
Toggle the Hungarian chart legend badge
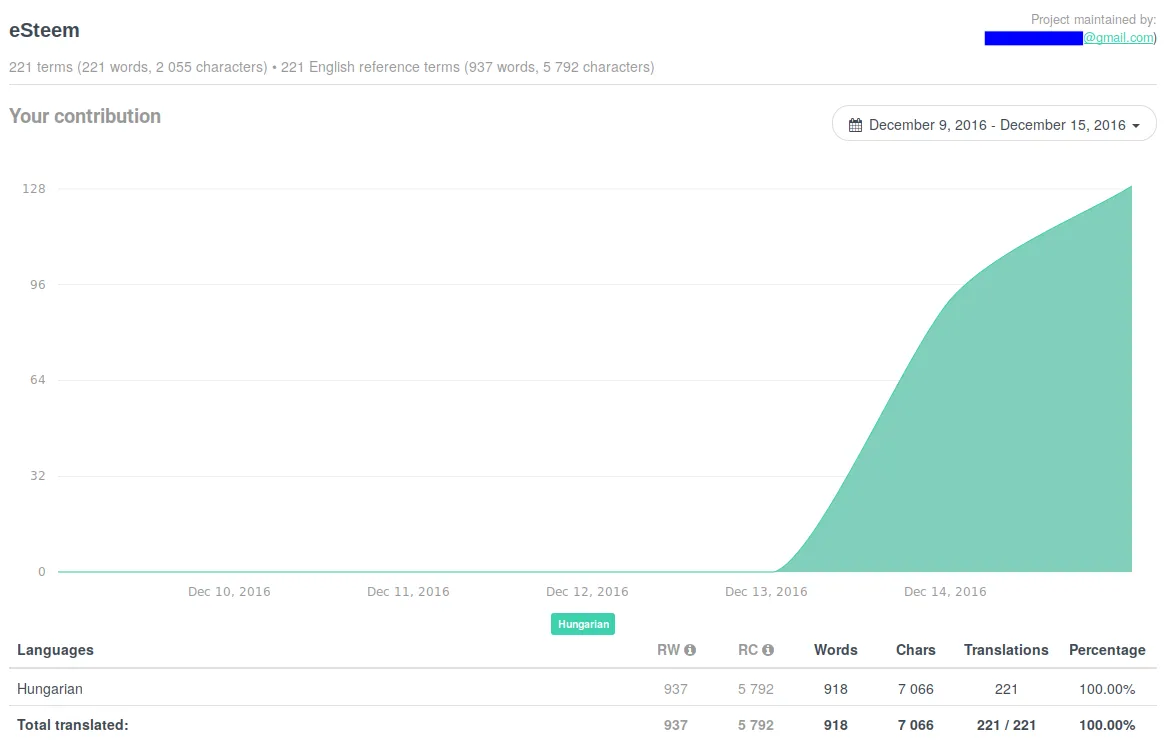(x=583, y=624)
